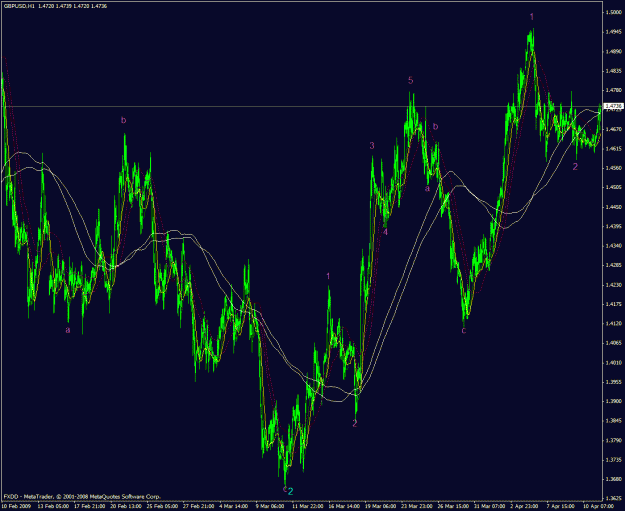
Task: Select wave label "5" on the chart
Action: pos(411,81)
